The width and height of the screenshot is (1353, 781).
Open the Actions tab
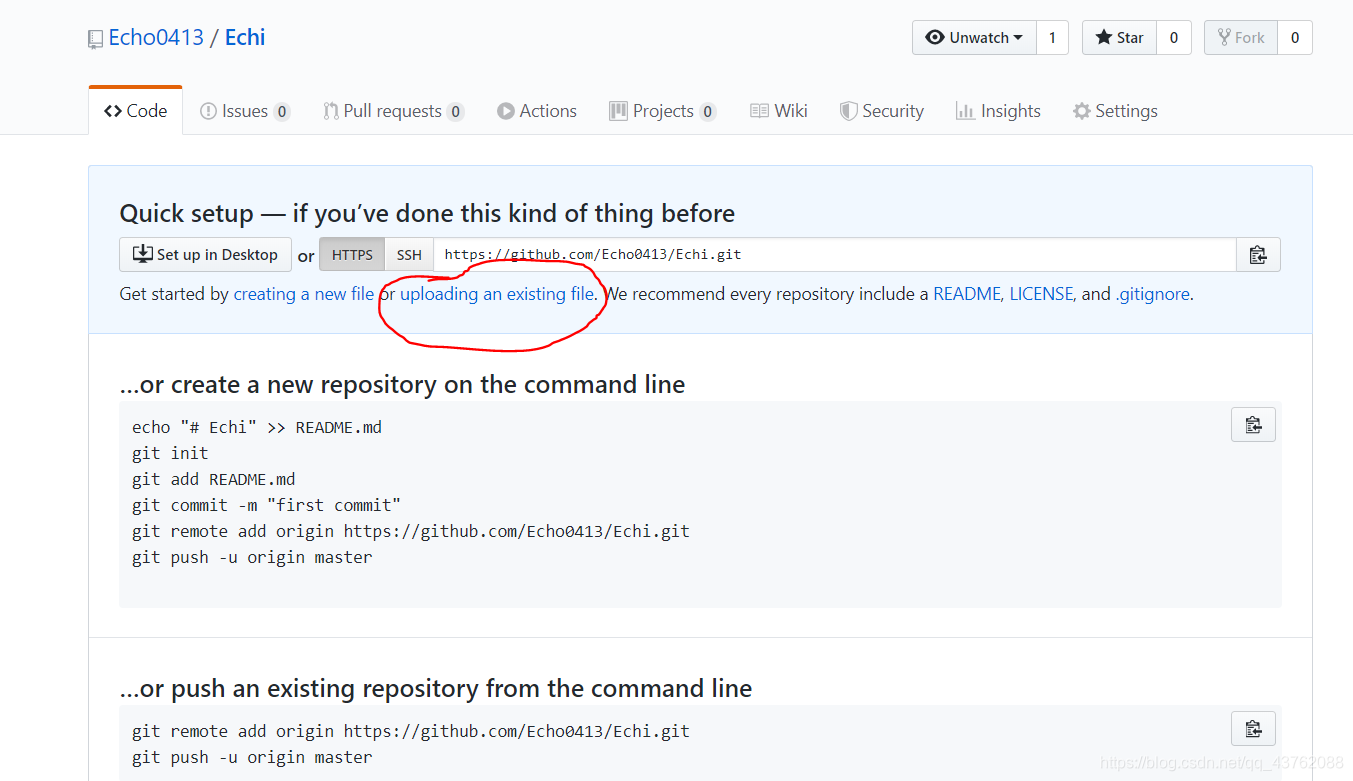(x=537, y=111)
